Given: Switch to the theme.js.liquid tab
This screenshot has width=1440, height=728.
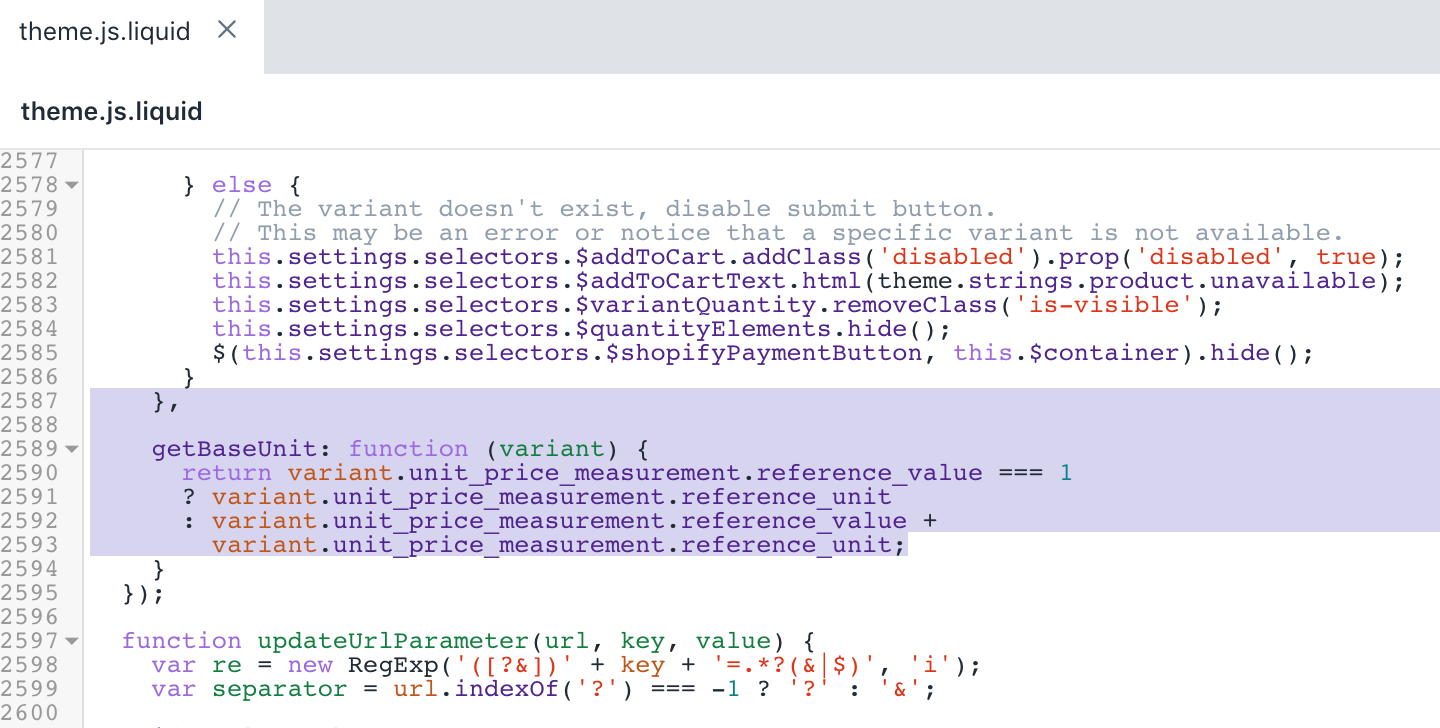Looking at the screenshot, I should click(106, 31).
